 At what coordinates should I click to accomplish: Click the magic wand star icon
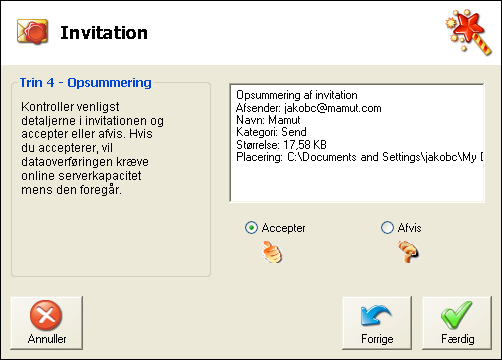469,32
